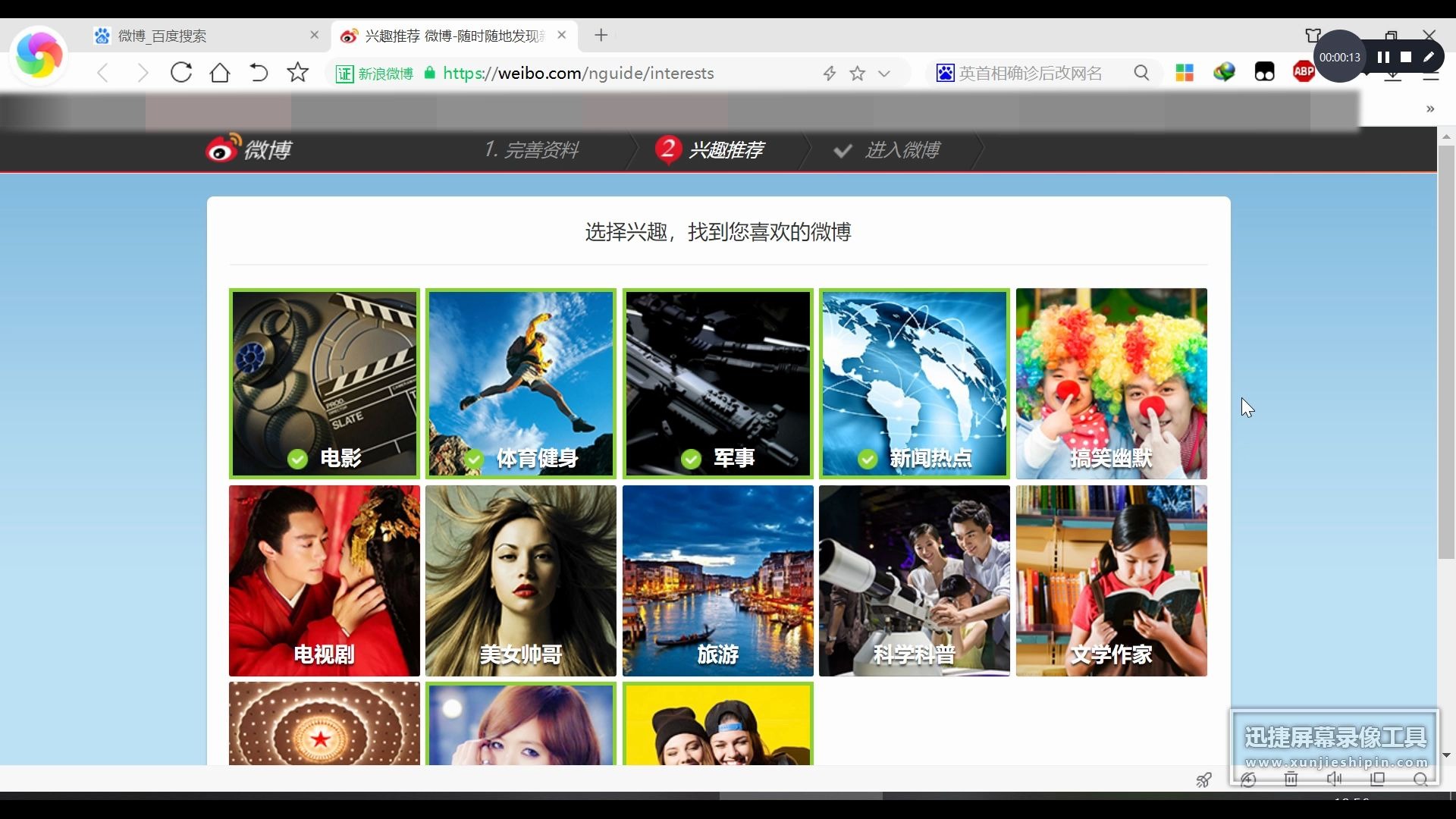
Task: Deselect the 新闻热点 interest tile
Action: [x=915, y=384]
